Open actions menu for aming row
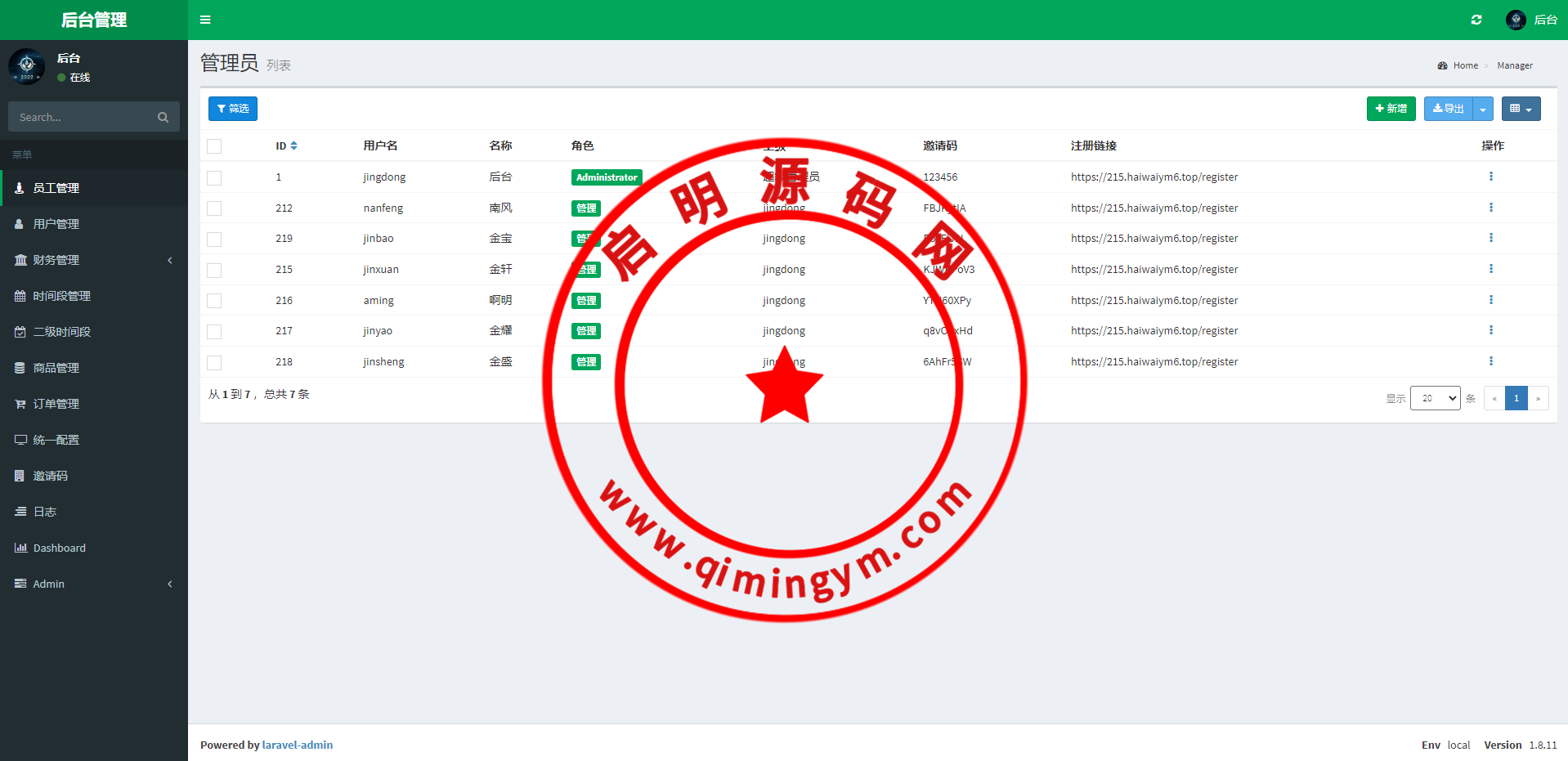This screenshot has width=1568, height=761. pos(1490,300)
